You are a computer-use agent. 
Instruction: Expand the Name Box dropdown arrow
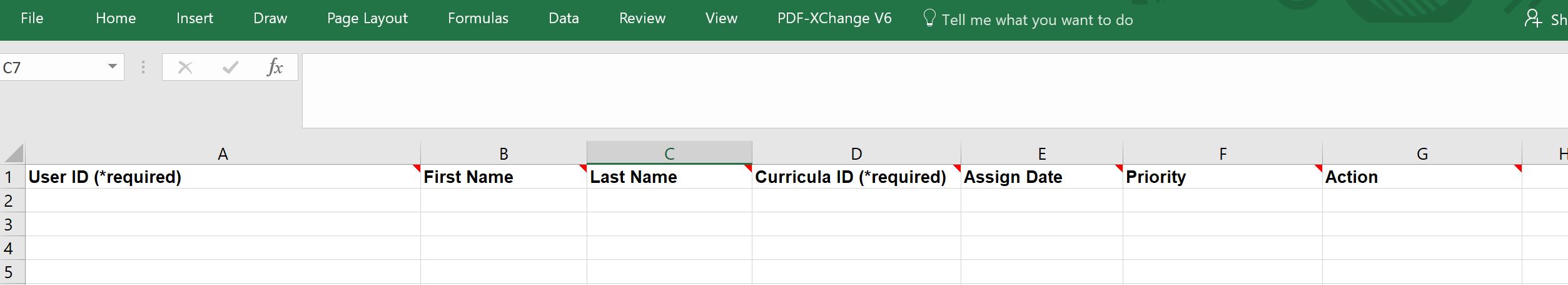(x=113, y=66)
